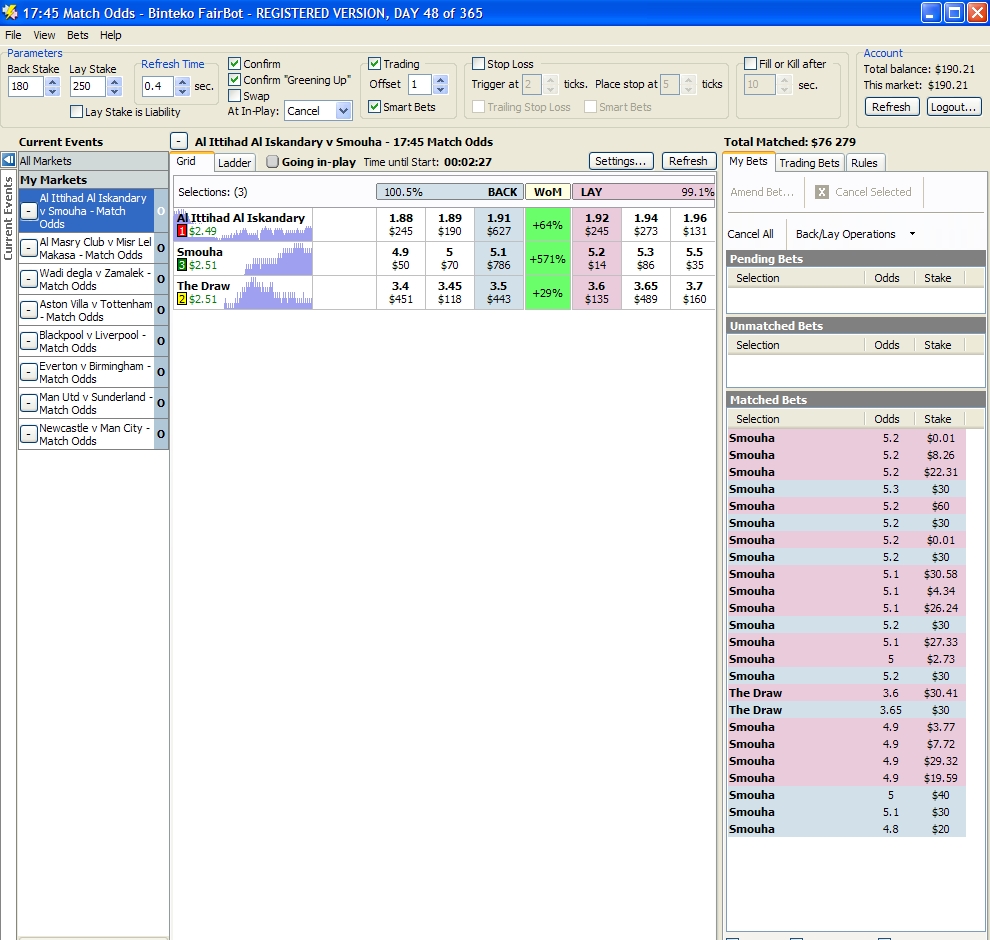The height and width of the screenshot is (940, 990).
Task: Open the File menu
Action: (13, 35)
